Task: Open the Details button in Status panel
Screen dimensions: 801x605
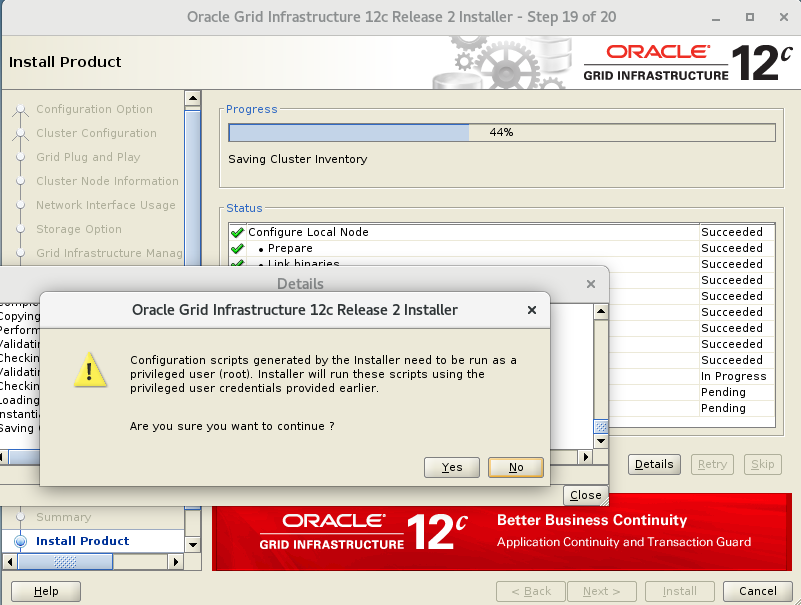Action: 654,464
